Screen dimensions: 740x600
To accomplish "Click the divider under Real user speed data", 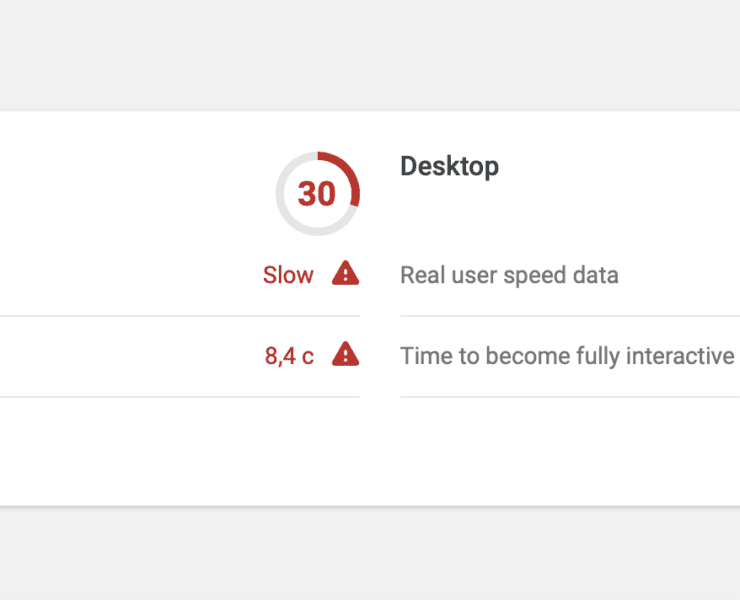I will [570, 316].
